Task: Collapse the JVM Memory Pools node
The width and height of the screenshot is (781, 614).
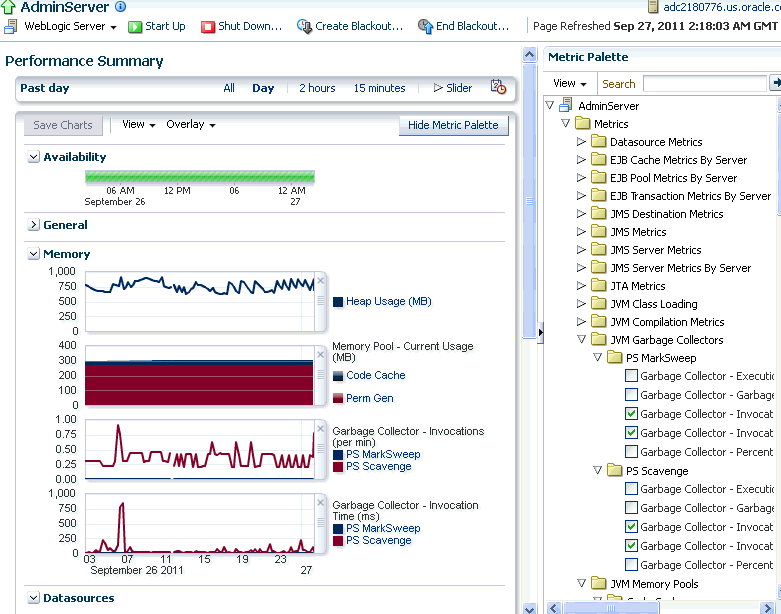Action: coord(581,583)
